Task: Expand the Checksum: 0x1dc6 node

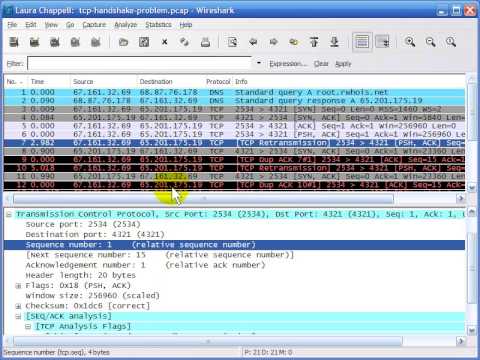Action: [19, 306]
